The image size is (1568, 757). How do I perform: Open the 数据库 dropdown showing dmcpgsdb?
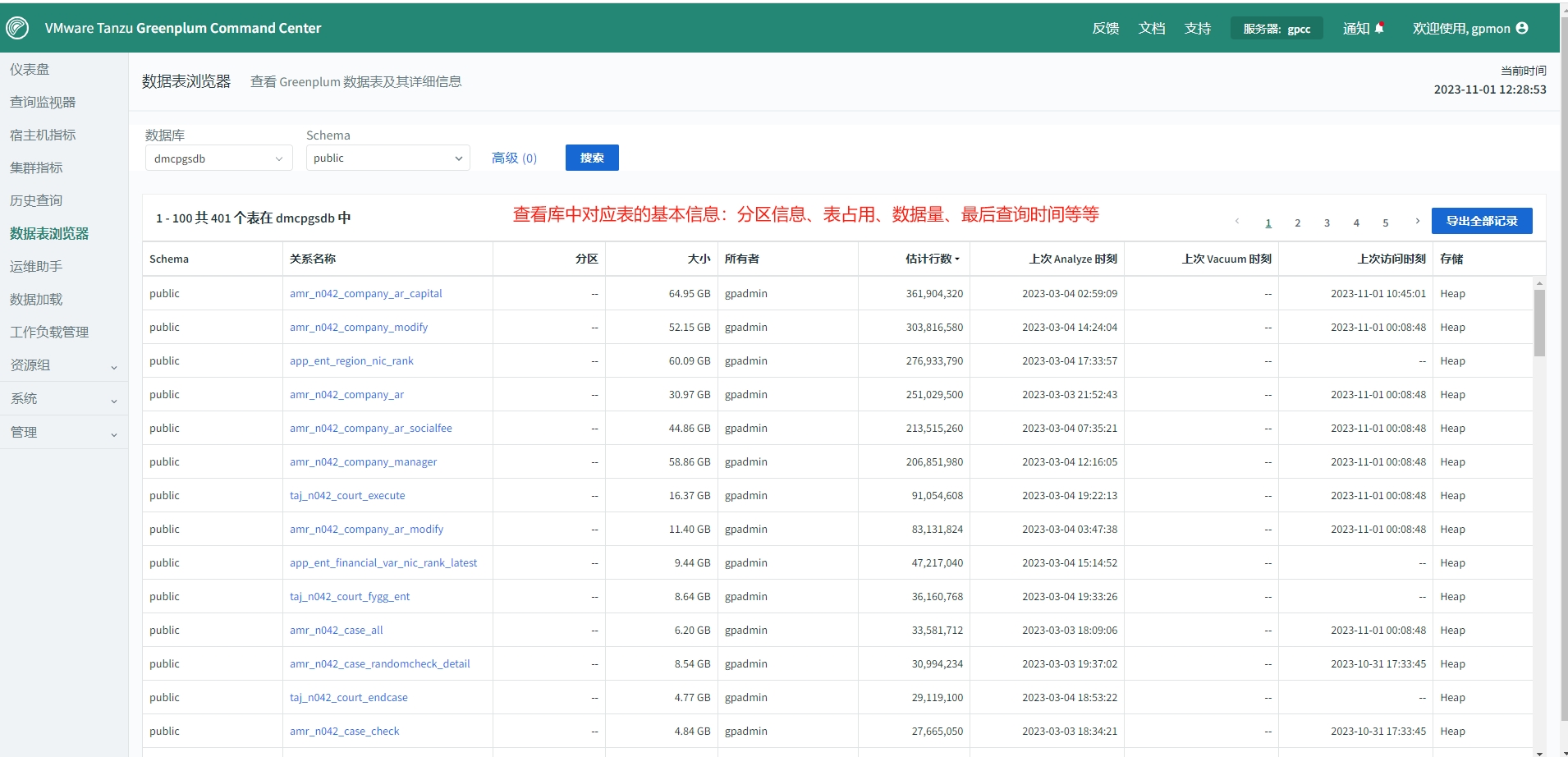pyautogui.click(x=218, y=158)
